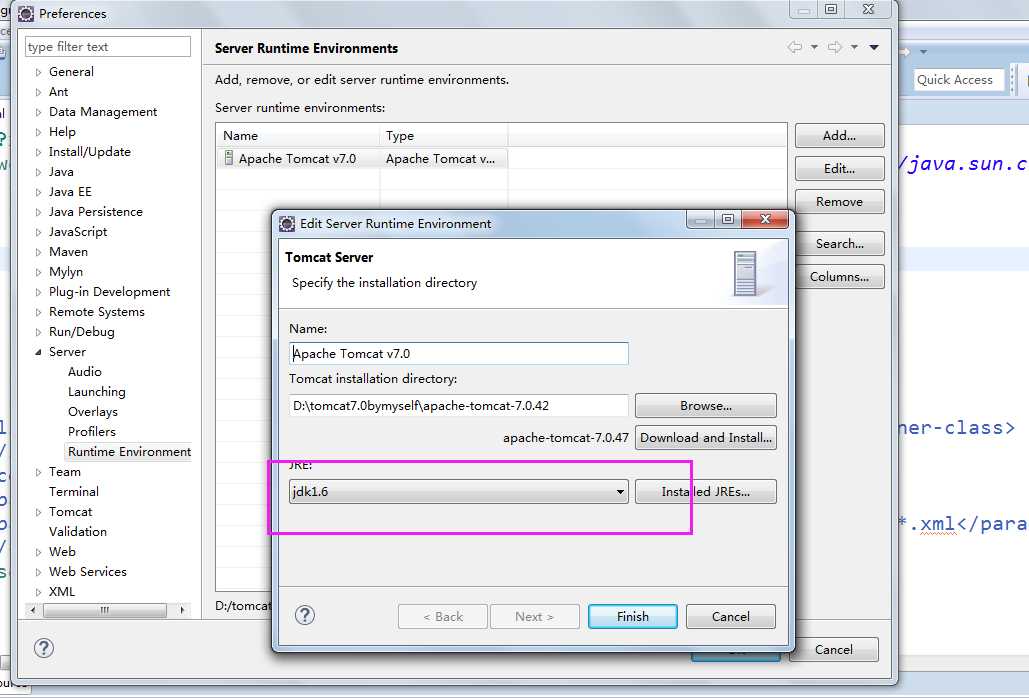Select the Audio preferences page
The height and width of the screenshot is (698, 1029).
85,372
